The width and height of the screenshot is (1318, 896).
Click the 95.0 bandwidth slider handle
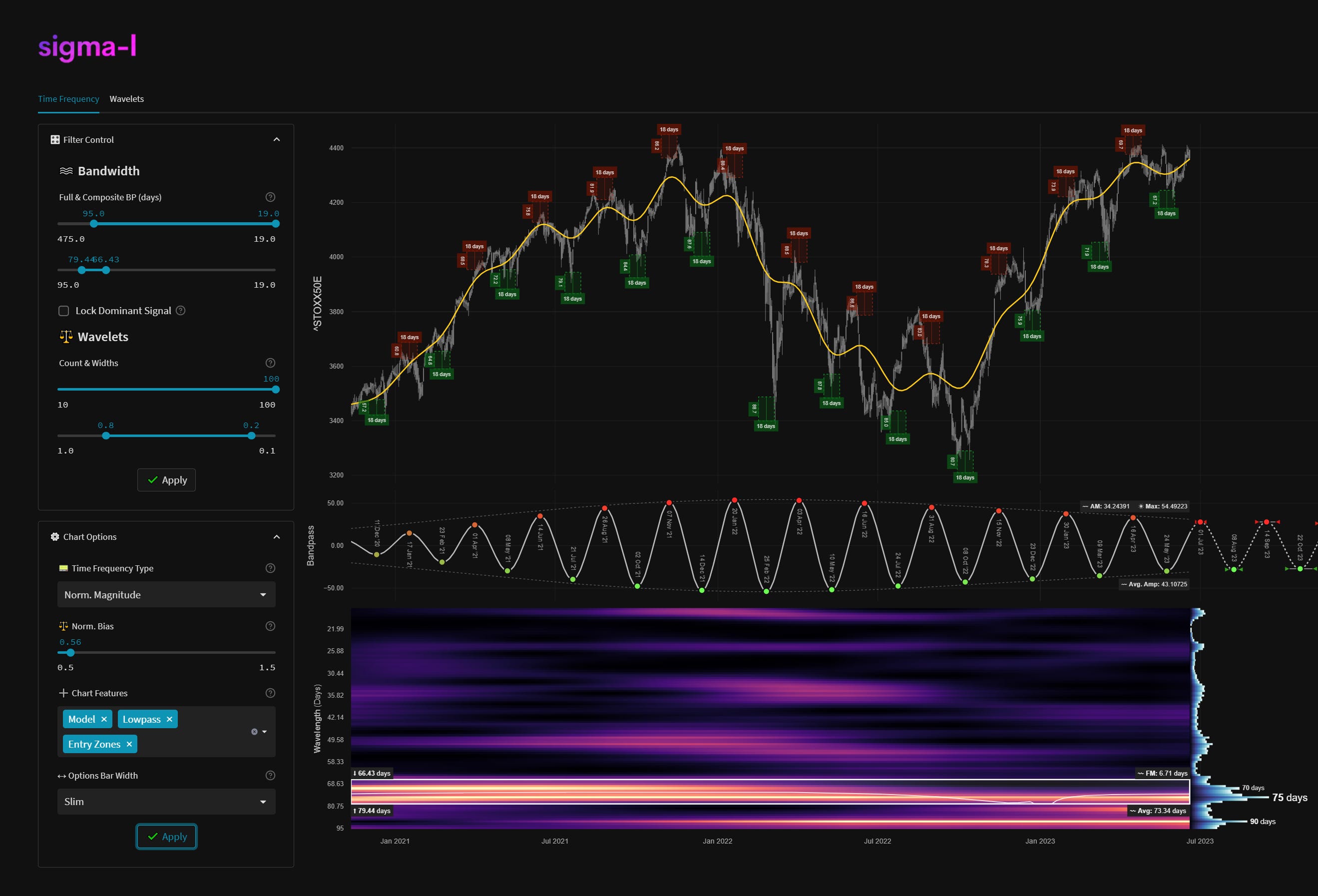click(x=93, y=223)
